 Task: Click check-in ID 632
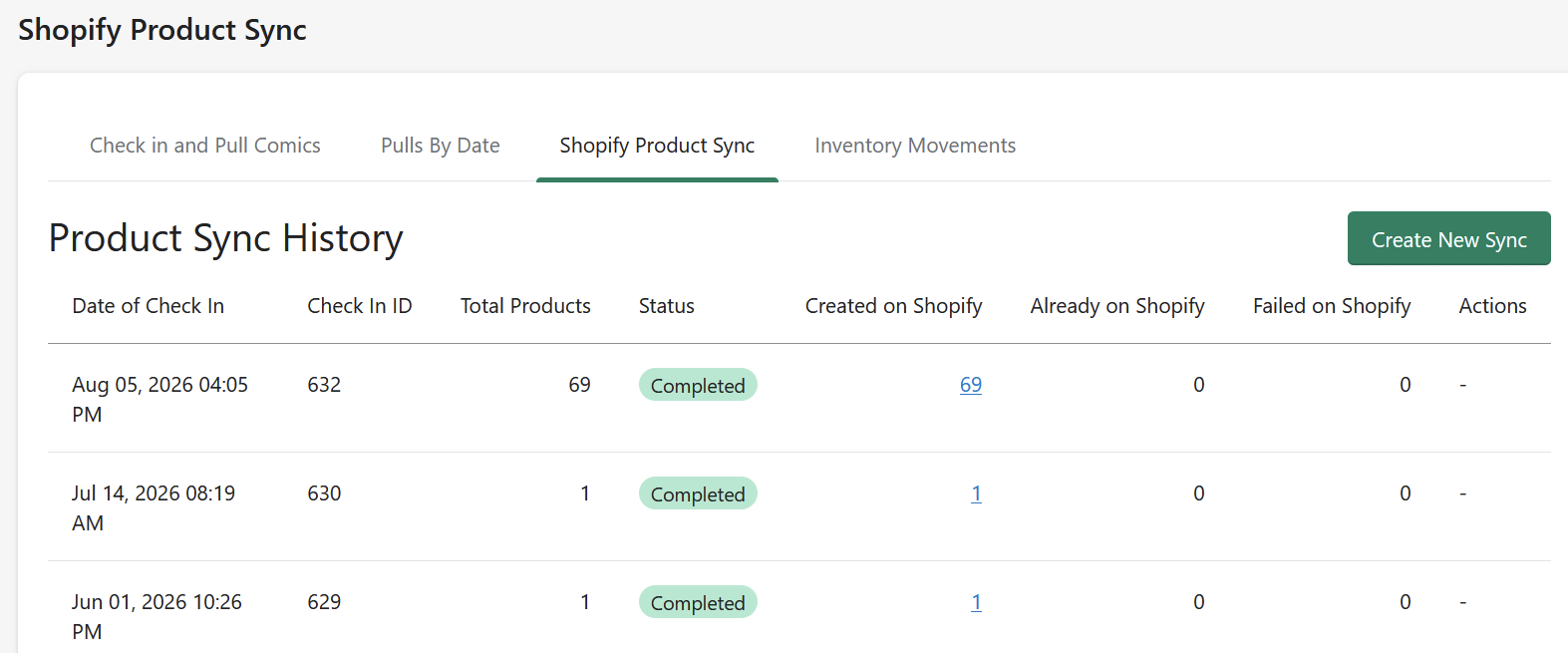click(324, 385)
